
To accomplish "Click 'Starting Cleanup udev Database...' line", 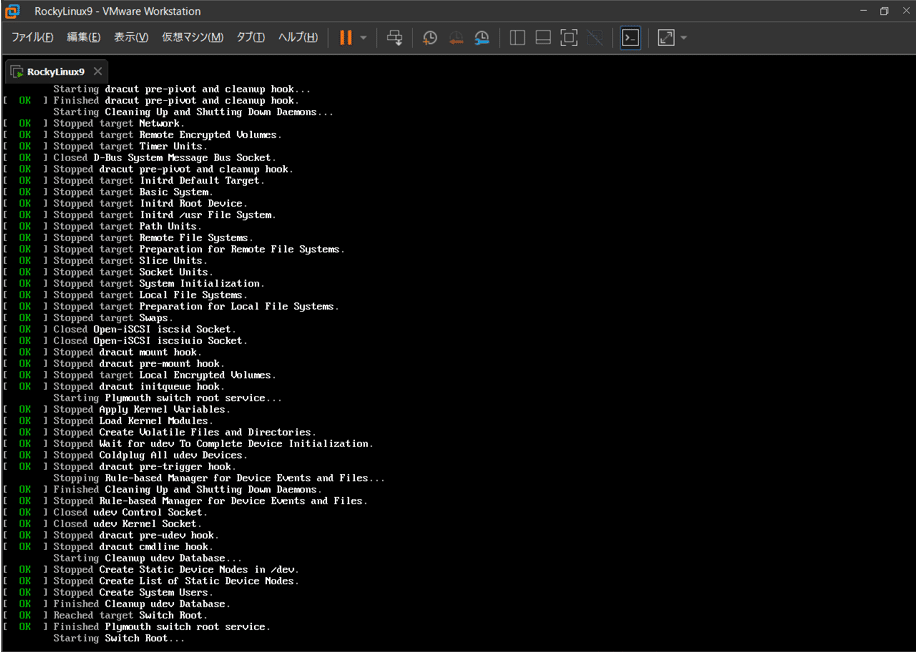I will tap(147, 558).
